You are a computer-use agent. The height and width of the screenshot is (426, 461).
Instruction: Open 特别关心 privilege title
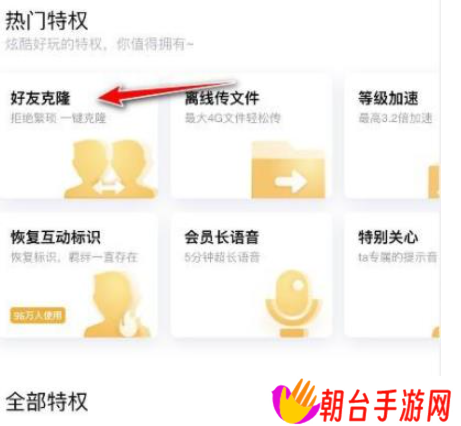[388, 237]
